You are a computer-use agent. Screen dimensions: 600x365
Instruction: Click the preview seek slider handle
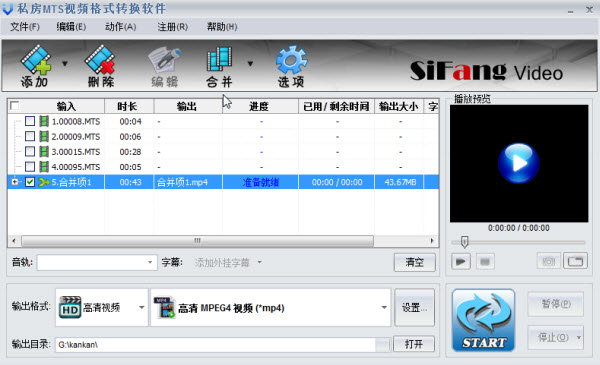(464, 242)
